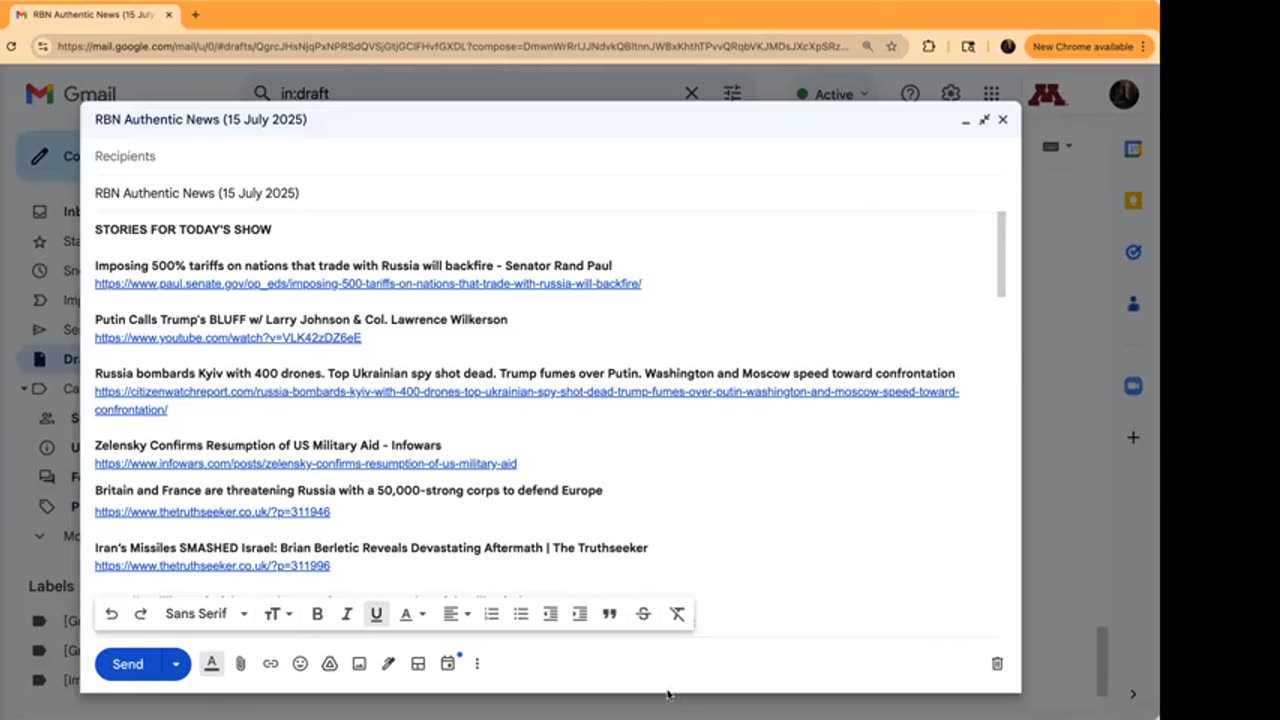This screenshot has width=1280, height=720.
Task: Open the Active status dropdown
Action: tap(832, 94)
